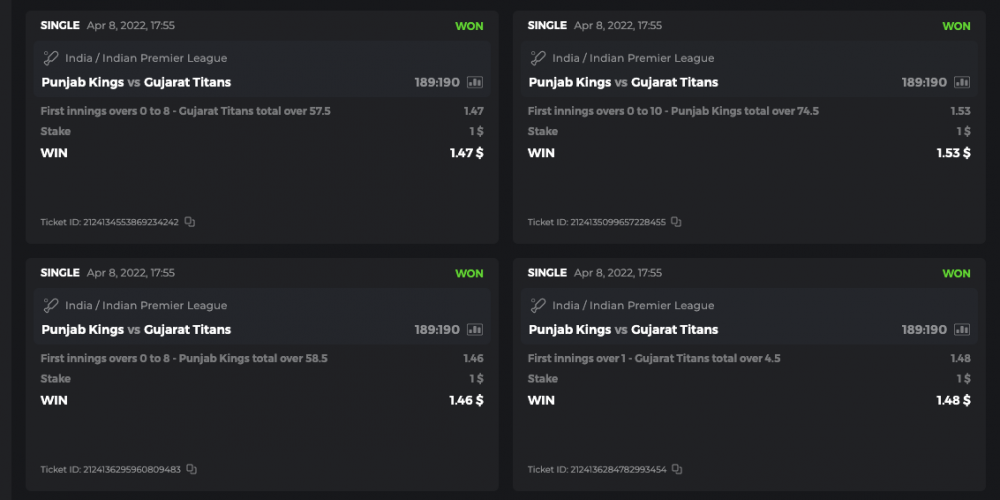The width and height of the screenshot is (1000, 500).
Task: Open Punjab Kings vs Gujarat Titans in 1.53 bet
Action: [x=623, y=82]
